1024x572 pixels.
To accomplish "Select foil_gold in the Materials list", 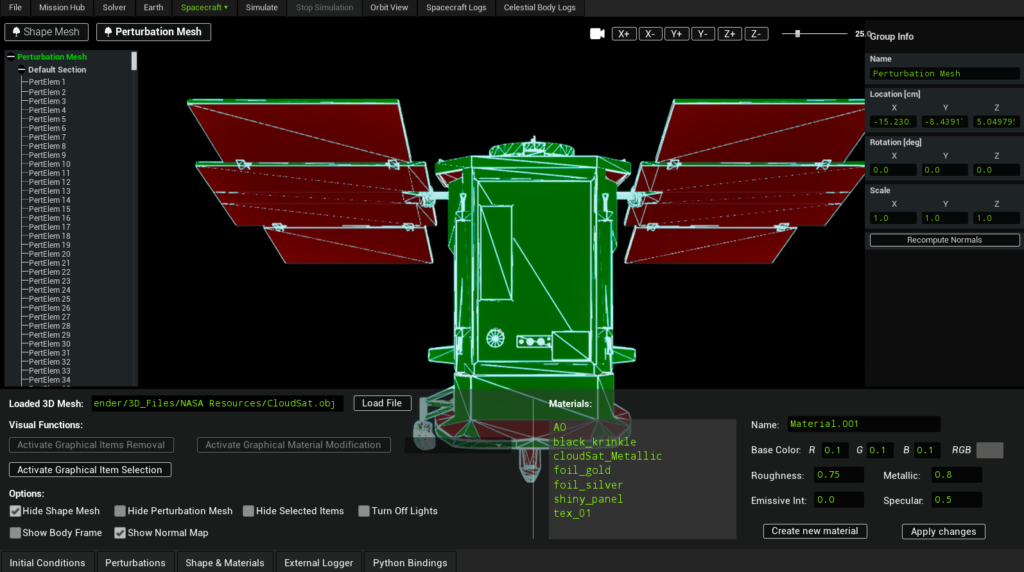I will (581, 470).
